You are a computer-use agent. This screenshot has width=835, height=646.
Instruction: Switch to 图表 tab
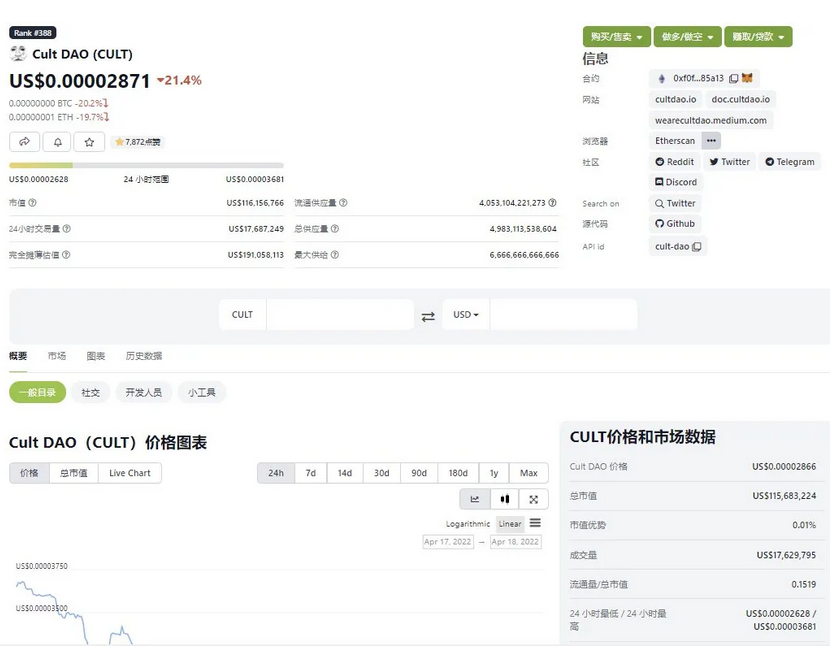pyautogui.click(x=96, y=356)
